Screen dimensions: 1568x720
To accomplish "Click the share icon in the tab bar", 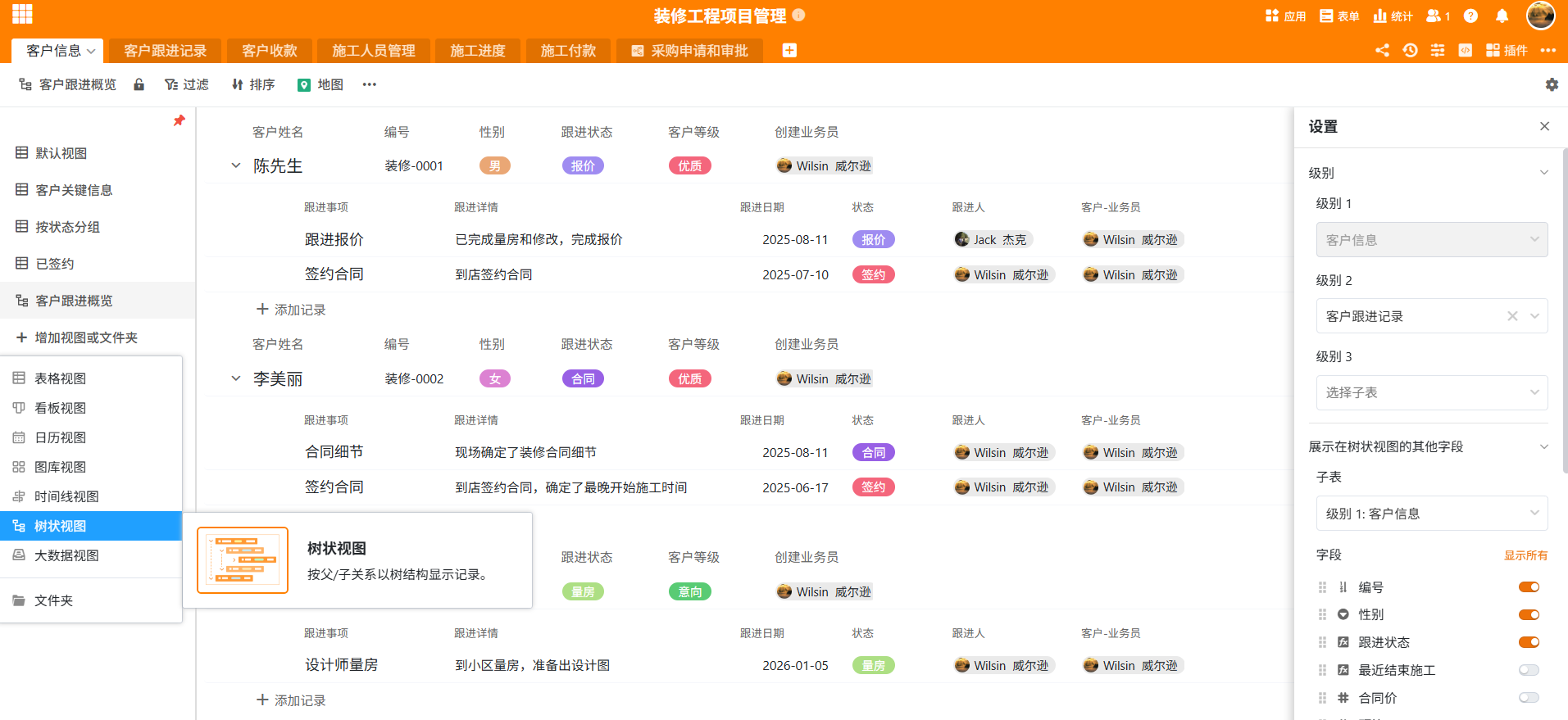I will tap(1382, 50).
